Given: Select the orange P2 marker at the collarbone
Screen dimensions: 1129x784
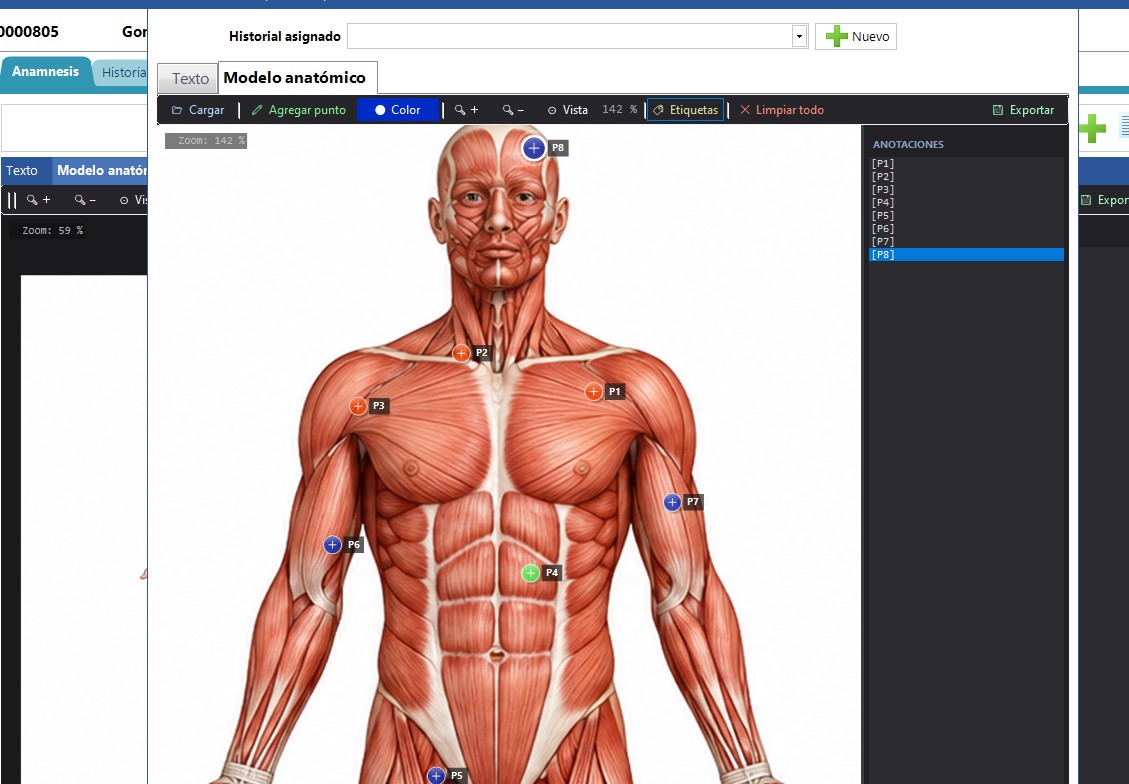Looking at the screenshot, I should [x=462, y=353].
